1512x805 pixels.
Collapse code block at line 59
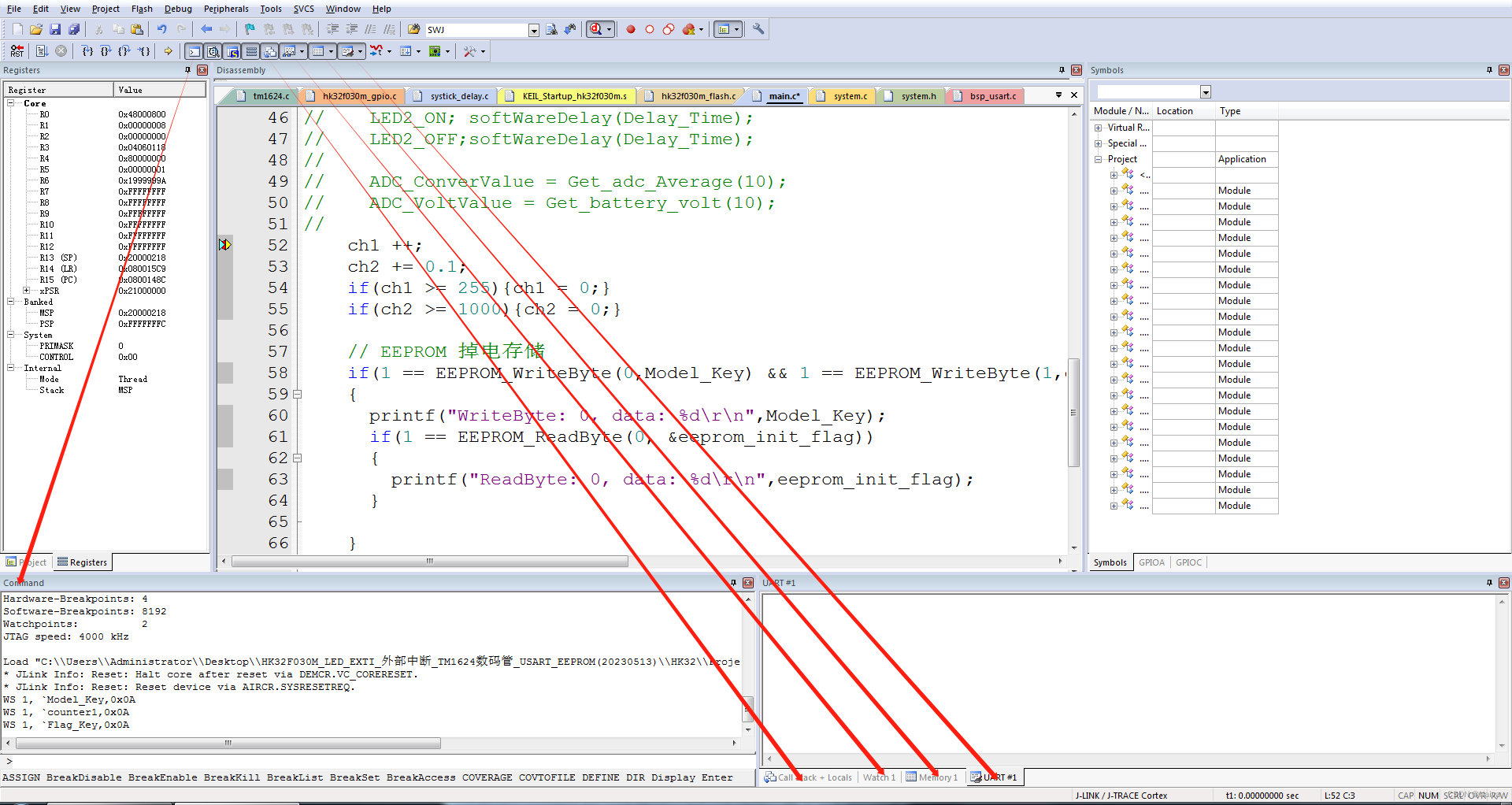coord(298,394)
